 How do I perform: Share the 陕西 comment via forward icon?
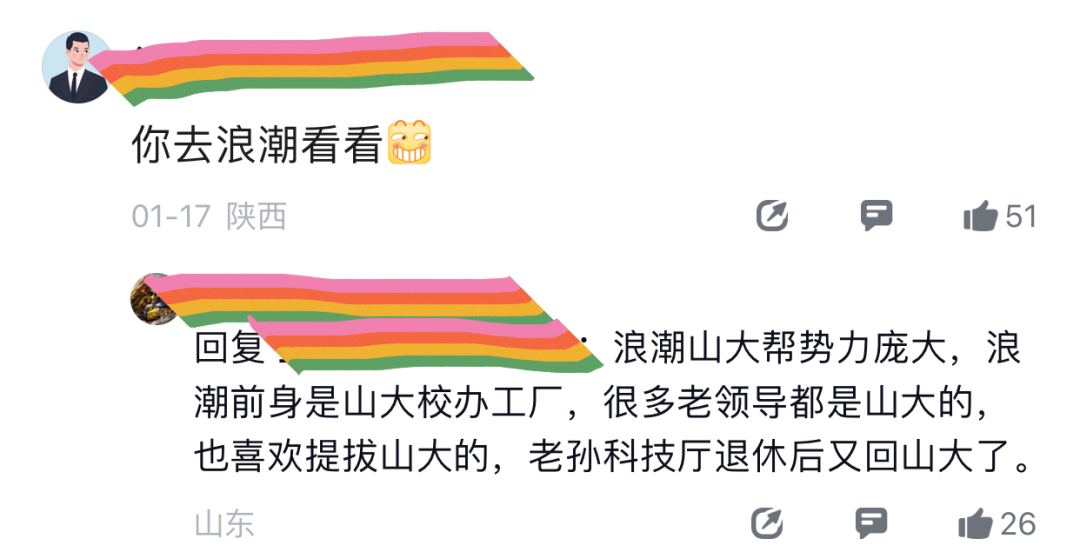pyautogui.click(x=772, y=216)
